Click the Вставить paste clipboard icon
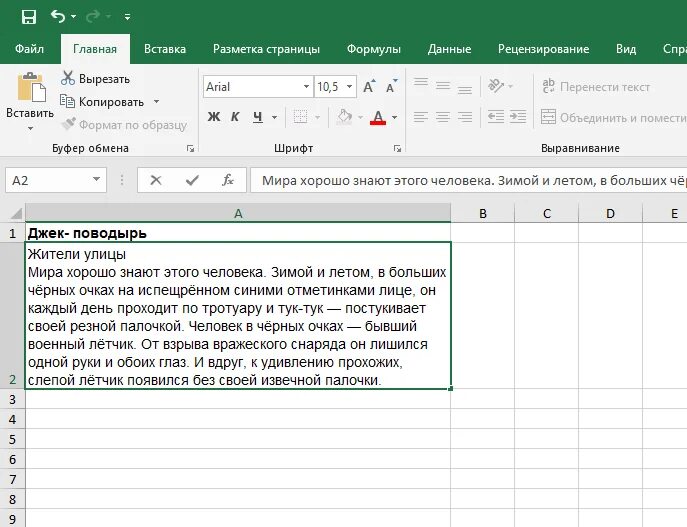This screenshot has width=687, height=527. pyautogui.click(x=31, y=87)
